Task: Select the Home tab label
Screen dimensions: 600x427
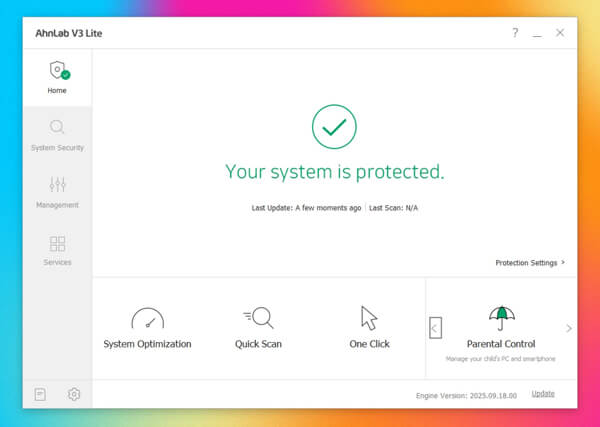Action: point(57,91)
